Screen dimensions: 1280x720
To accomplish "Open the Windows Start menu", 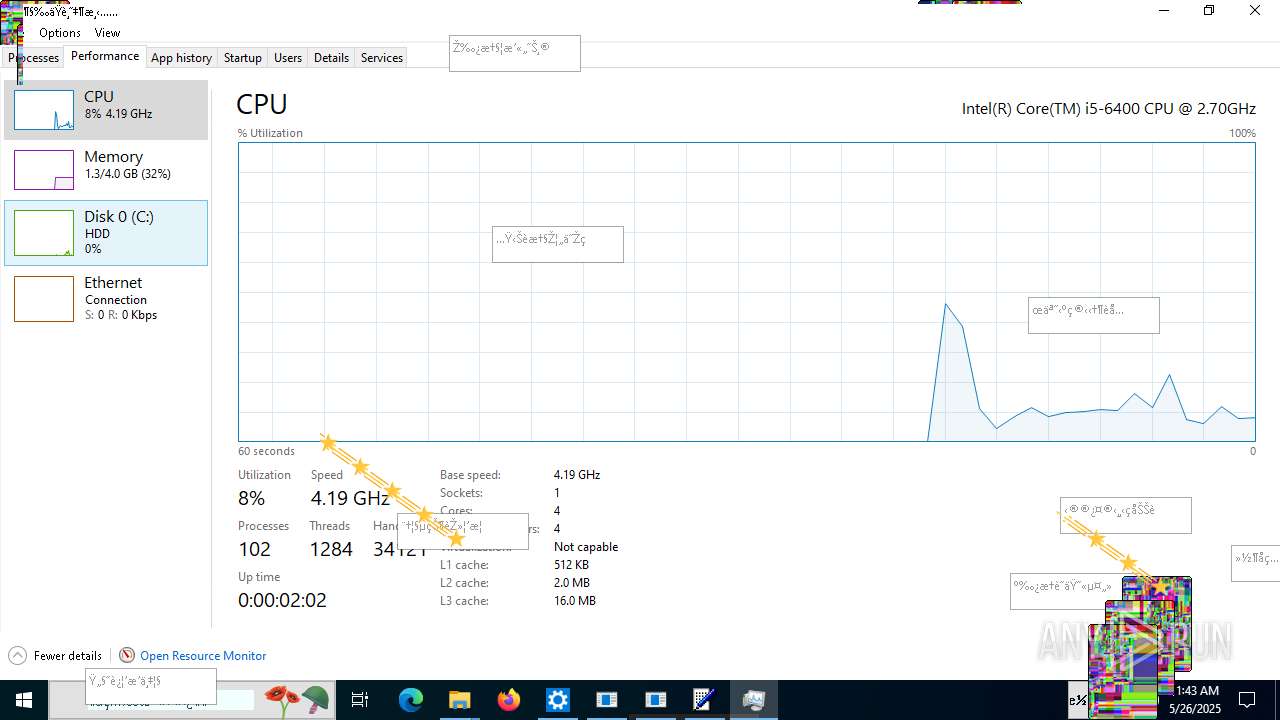I will coord(24,700).
